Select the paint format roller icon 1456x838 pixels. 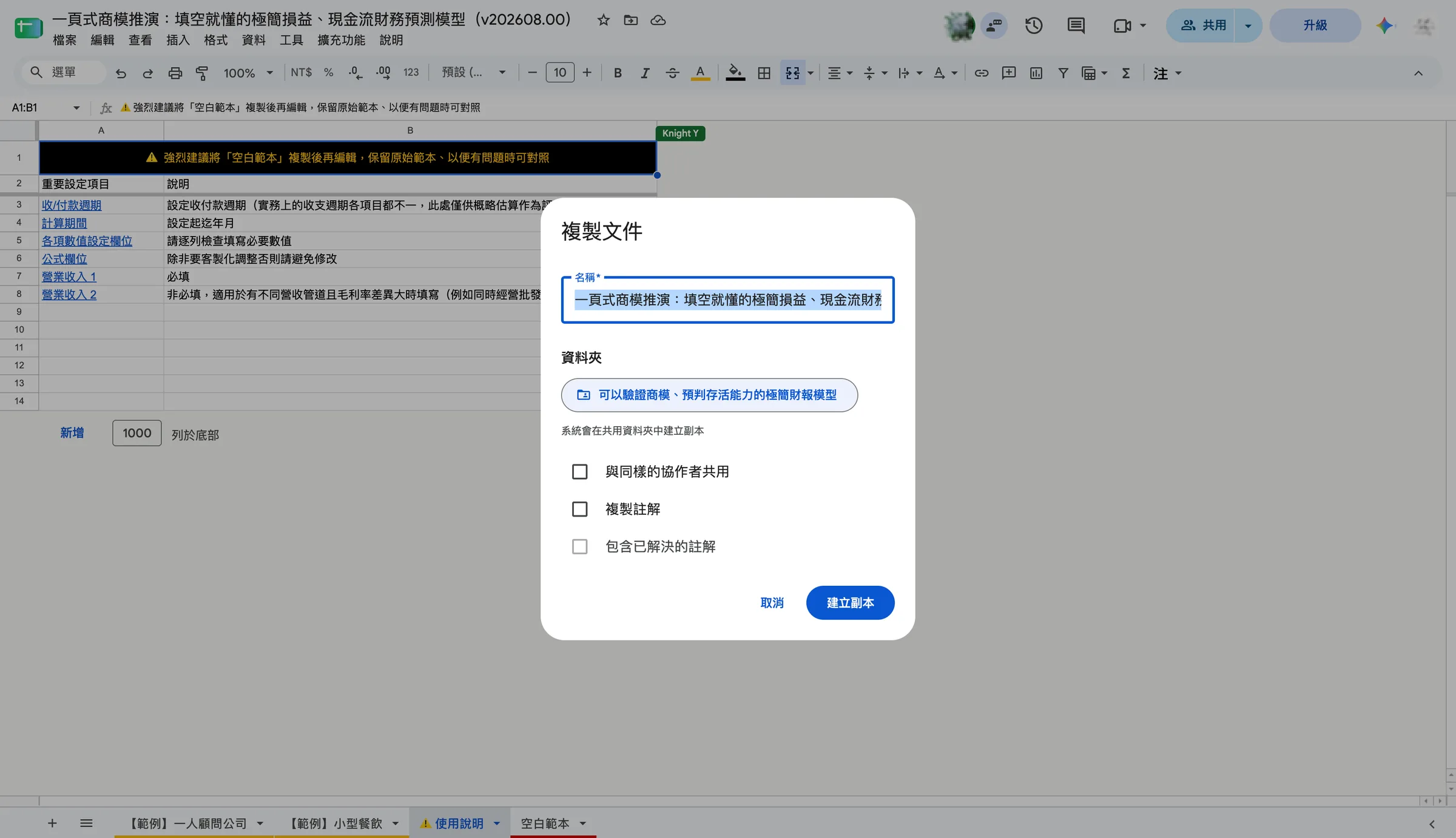pos(202,73)
